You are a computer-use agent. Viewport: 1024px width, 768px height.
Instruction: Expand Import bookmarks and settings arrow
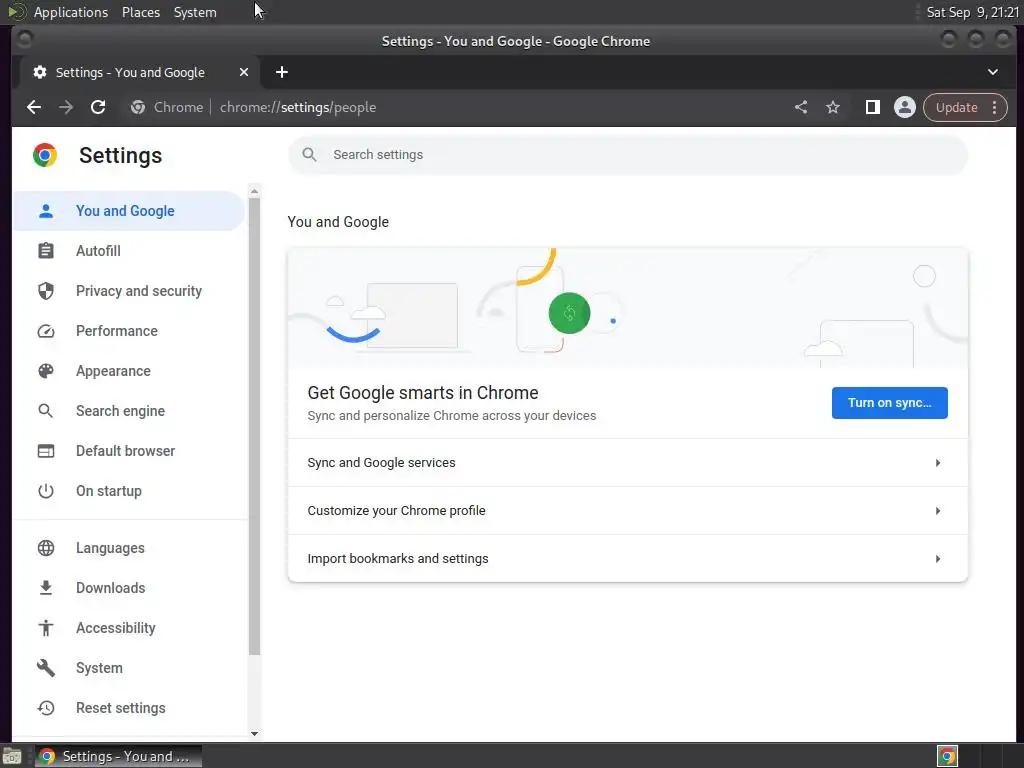tap(938, 559)
